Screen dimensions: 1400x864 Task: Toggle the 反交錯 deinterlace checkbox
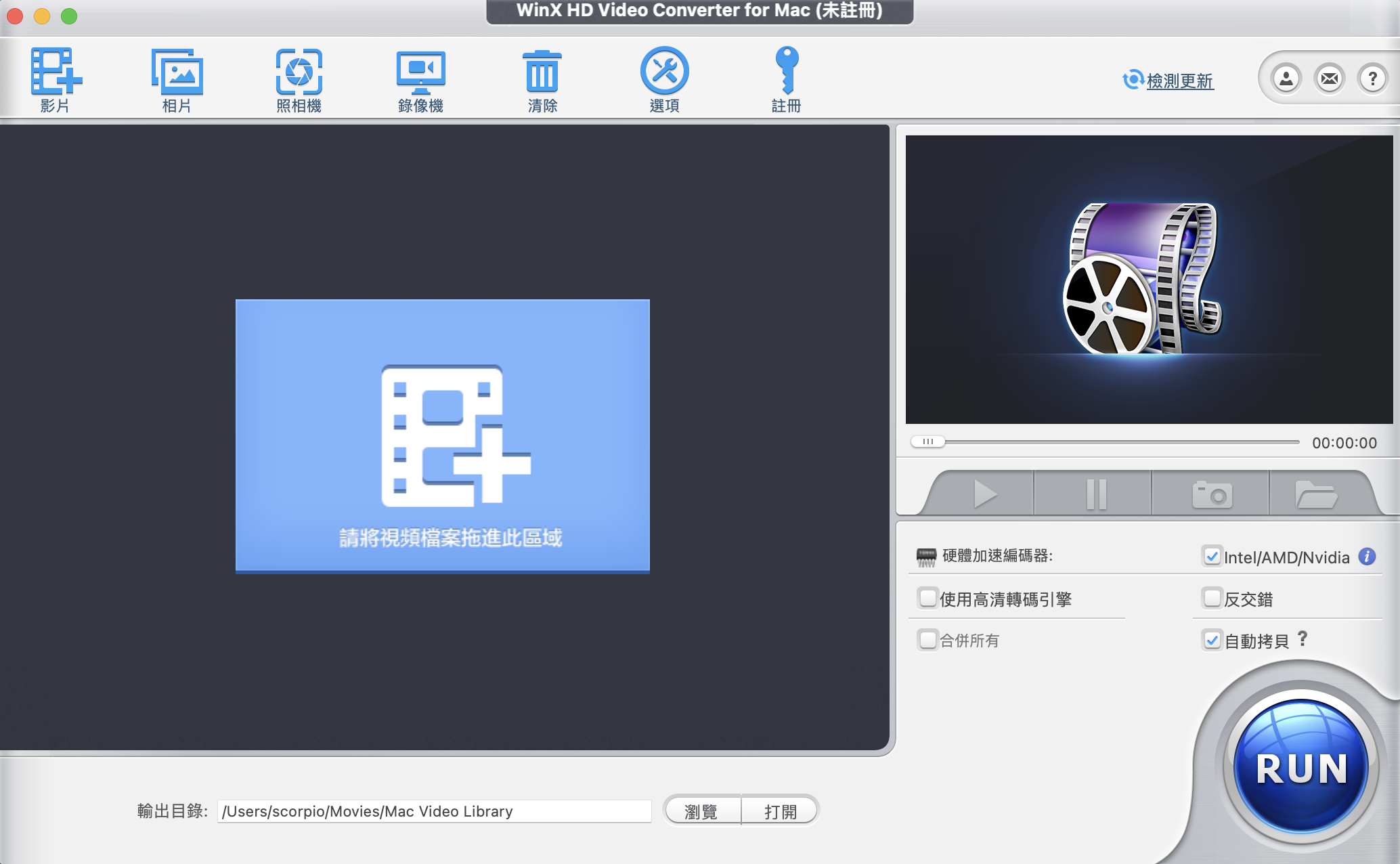[x=1212, y=599]
